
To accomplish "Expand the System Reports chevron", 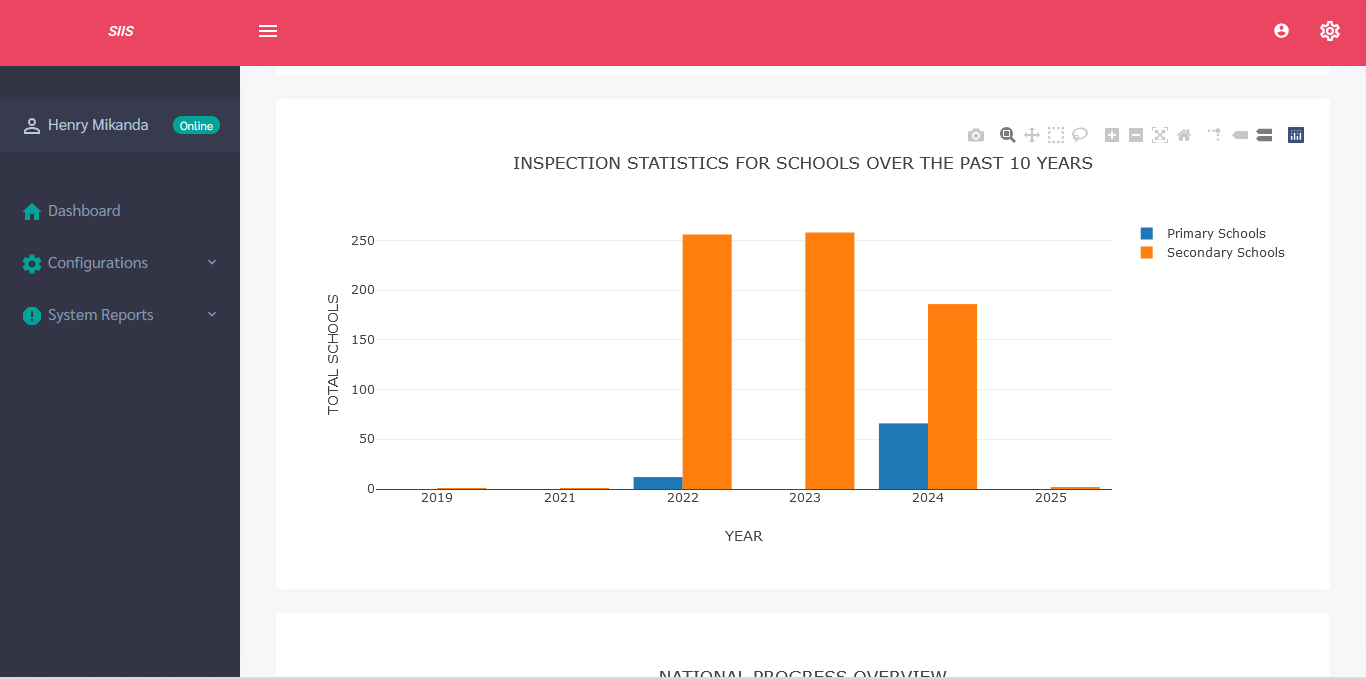I will (212, 314).
